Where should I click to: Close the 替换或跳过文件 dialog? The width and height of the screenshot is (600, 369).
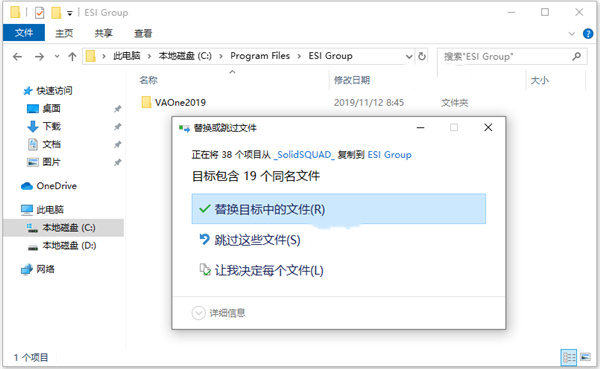pos(488,127)
